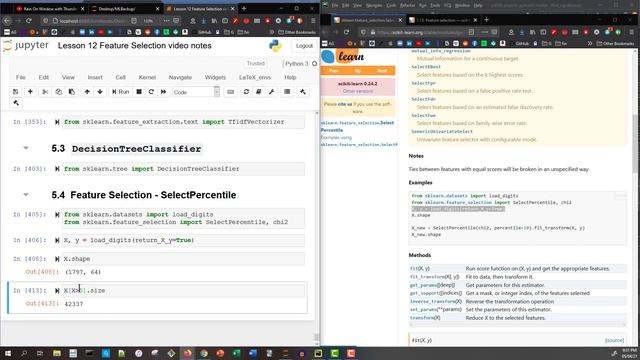The image size is (640, 360).
Task: Restart the kernel with circular arrow icon
Action: coord(151,92)
